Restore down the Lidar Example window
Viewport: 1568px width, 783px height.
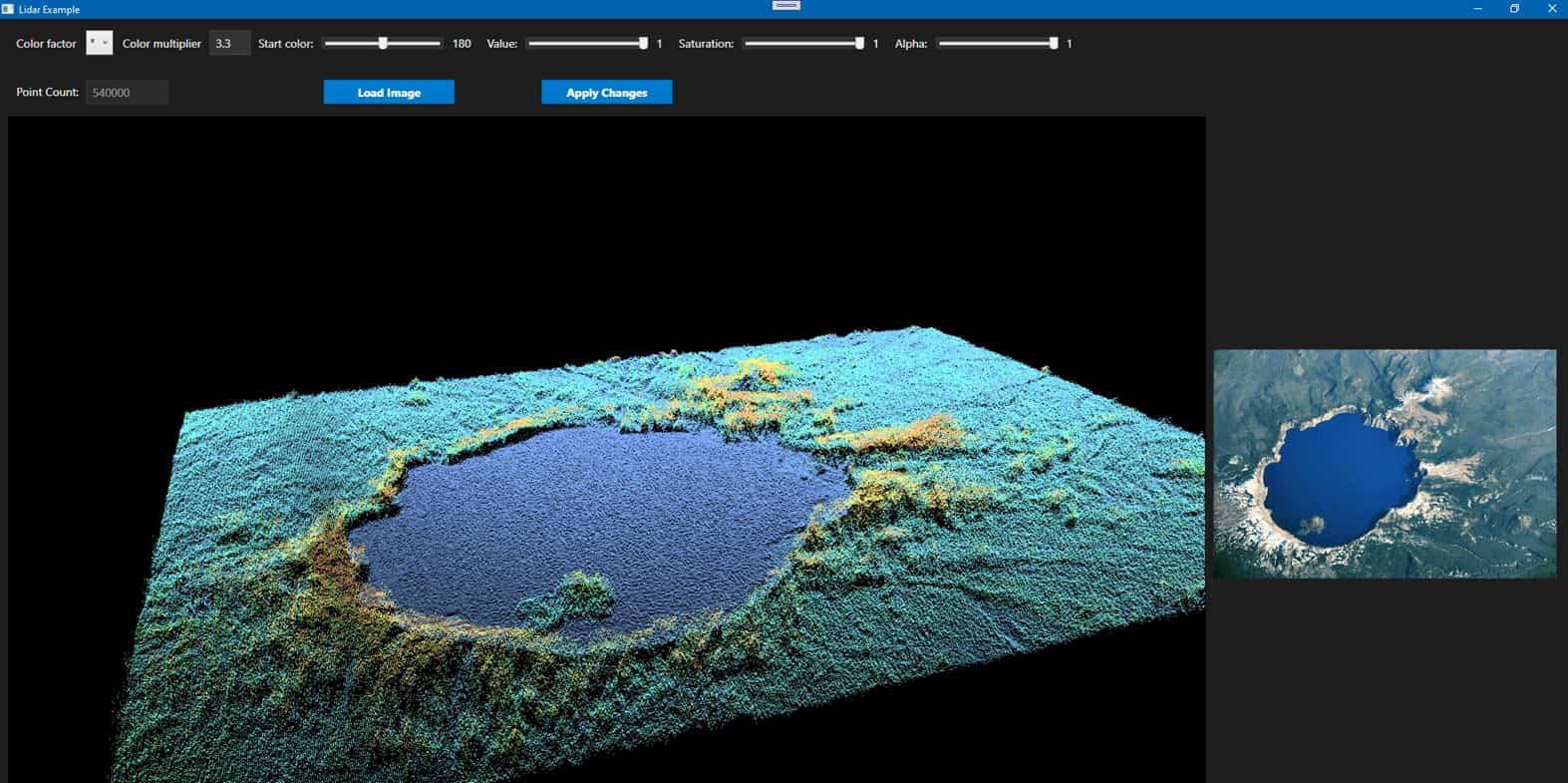click(x=1514, y=9)
